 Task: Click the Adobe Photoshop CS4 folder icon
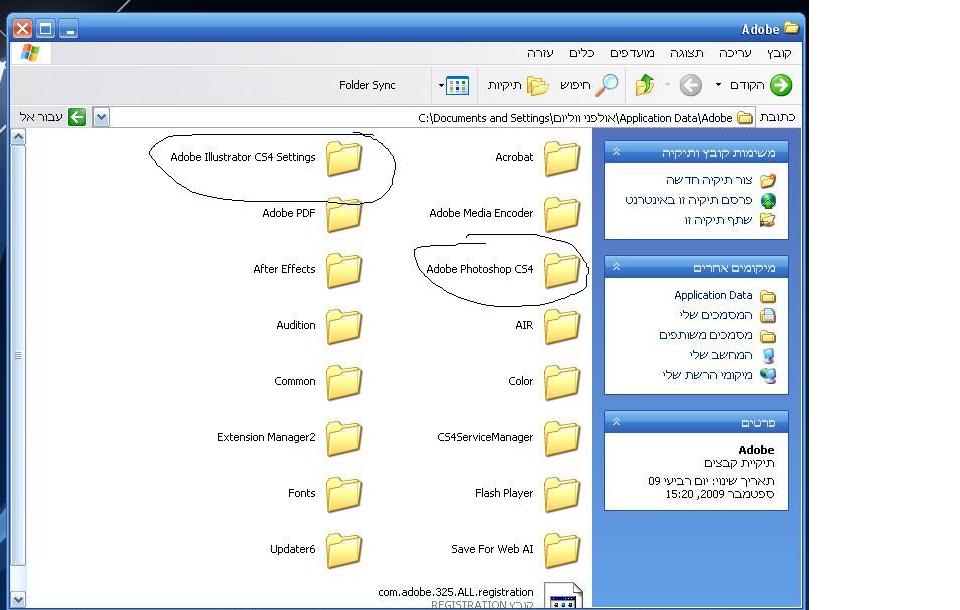[562, 270]
